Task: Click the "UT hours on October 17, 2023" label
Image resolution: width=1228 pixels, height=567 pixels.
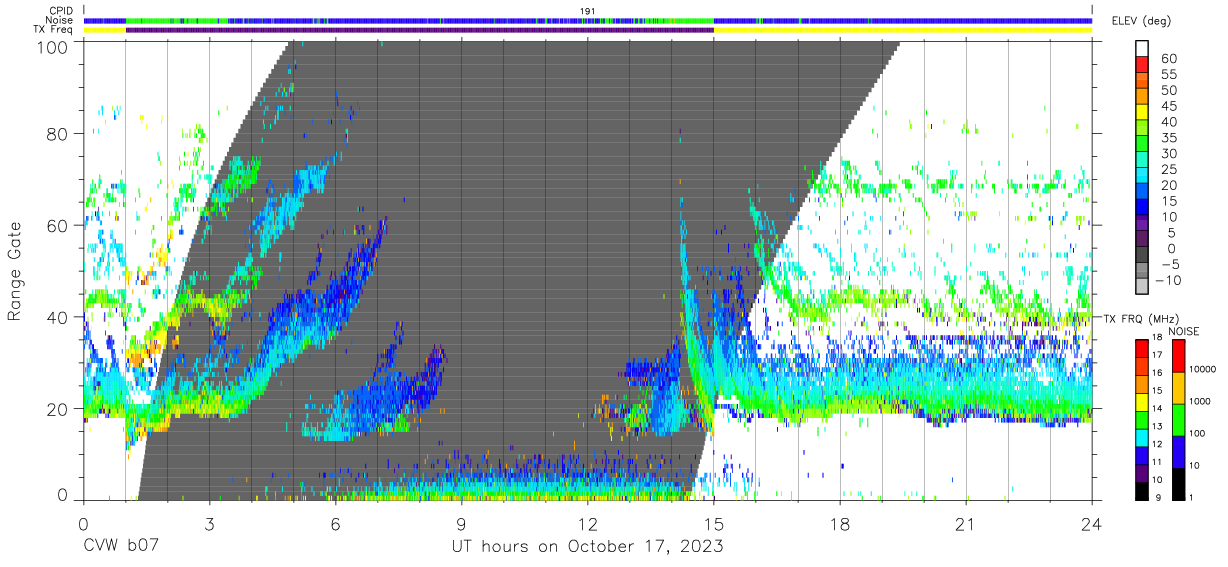Action: [x=588, y=547]
